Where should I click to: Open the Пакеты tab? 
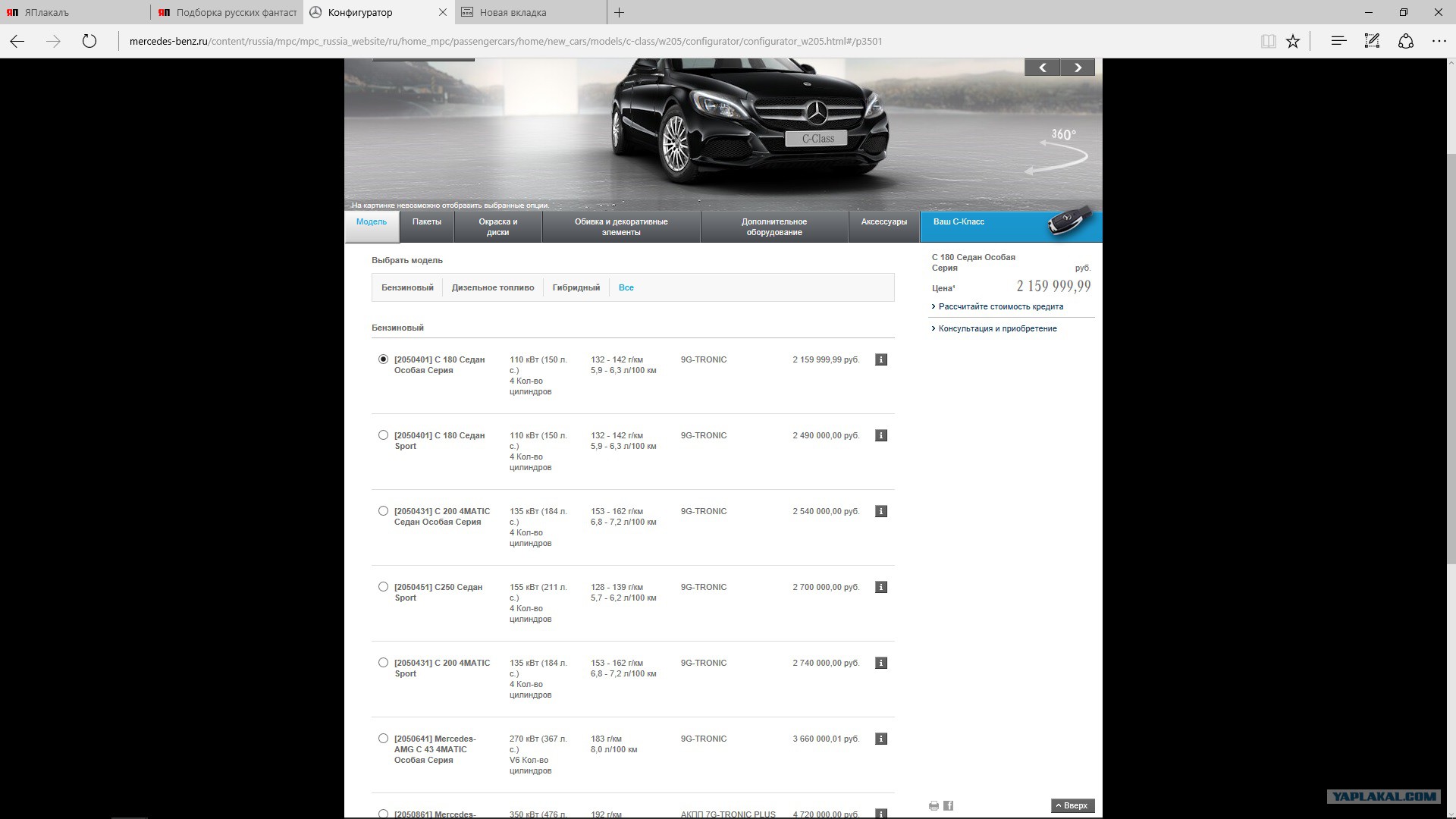(x=427, y=226)
